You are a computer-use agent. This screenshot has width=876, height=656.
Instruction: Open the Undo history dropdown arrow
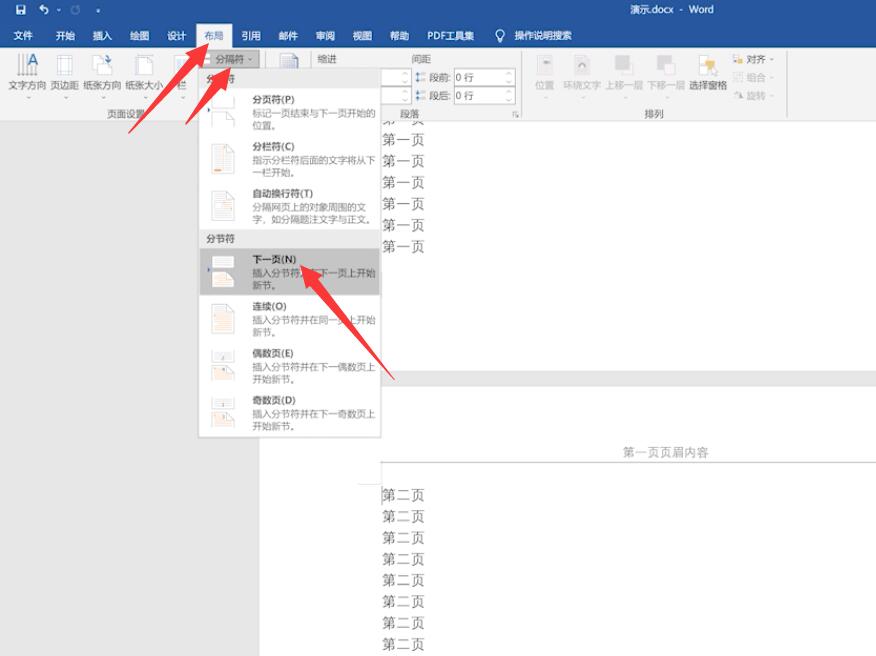(x=58, y=10)
